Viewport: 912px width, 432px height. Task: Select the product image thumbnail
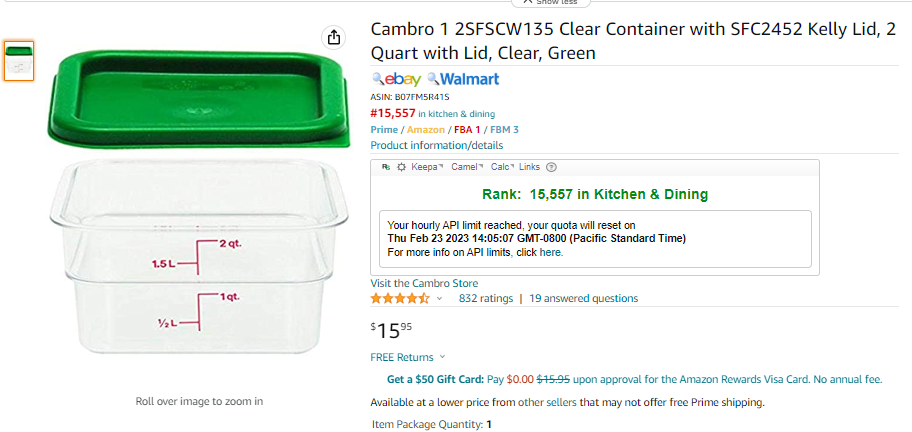click(x=19, y=60)
